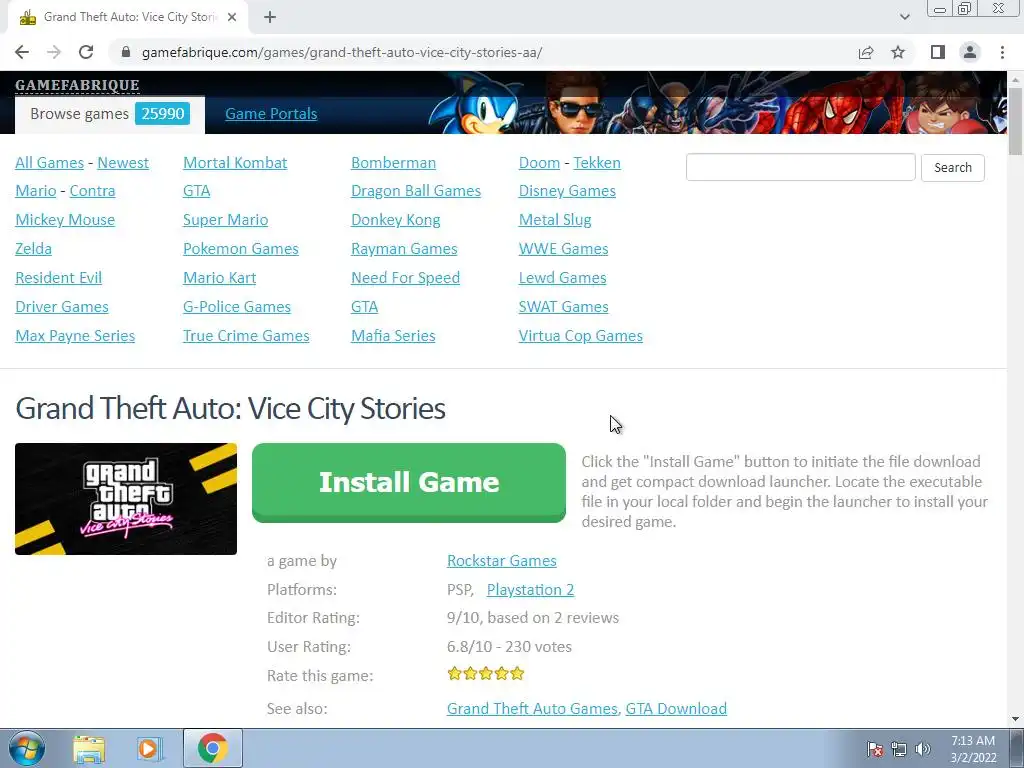Bookmark this page with star icon
This screenshot has width=1024, height=768.
tap(898, 52)
